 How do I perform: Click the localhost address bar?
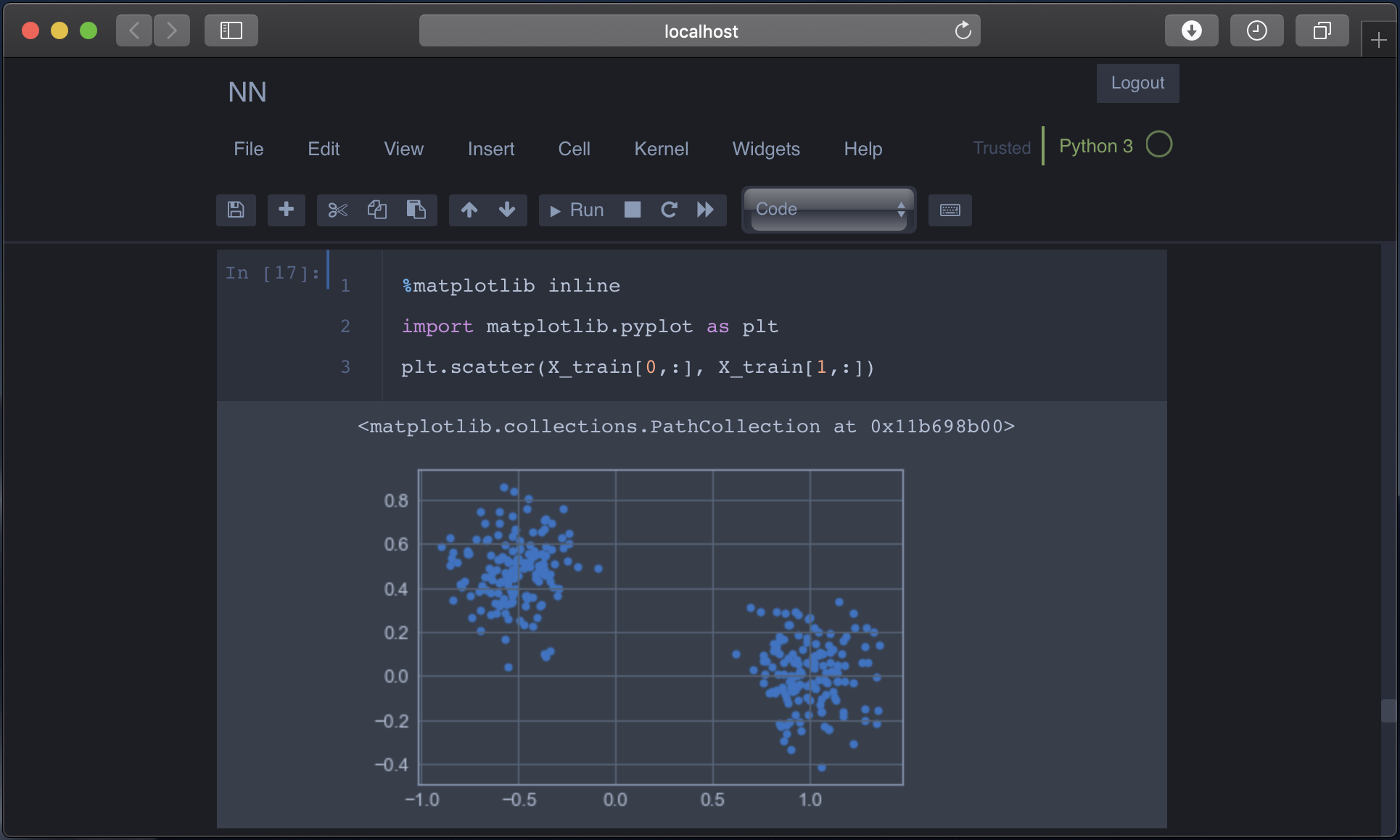(x=699, y=30)
